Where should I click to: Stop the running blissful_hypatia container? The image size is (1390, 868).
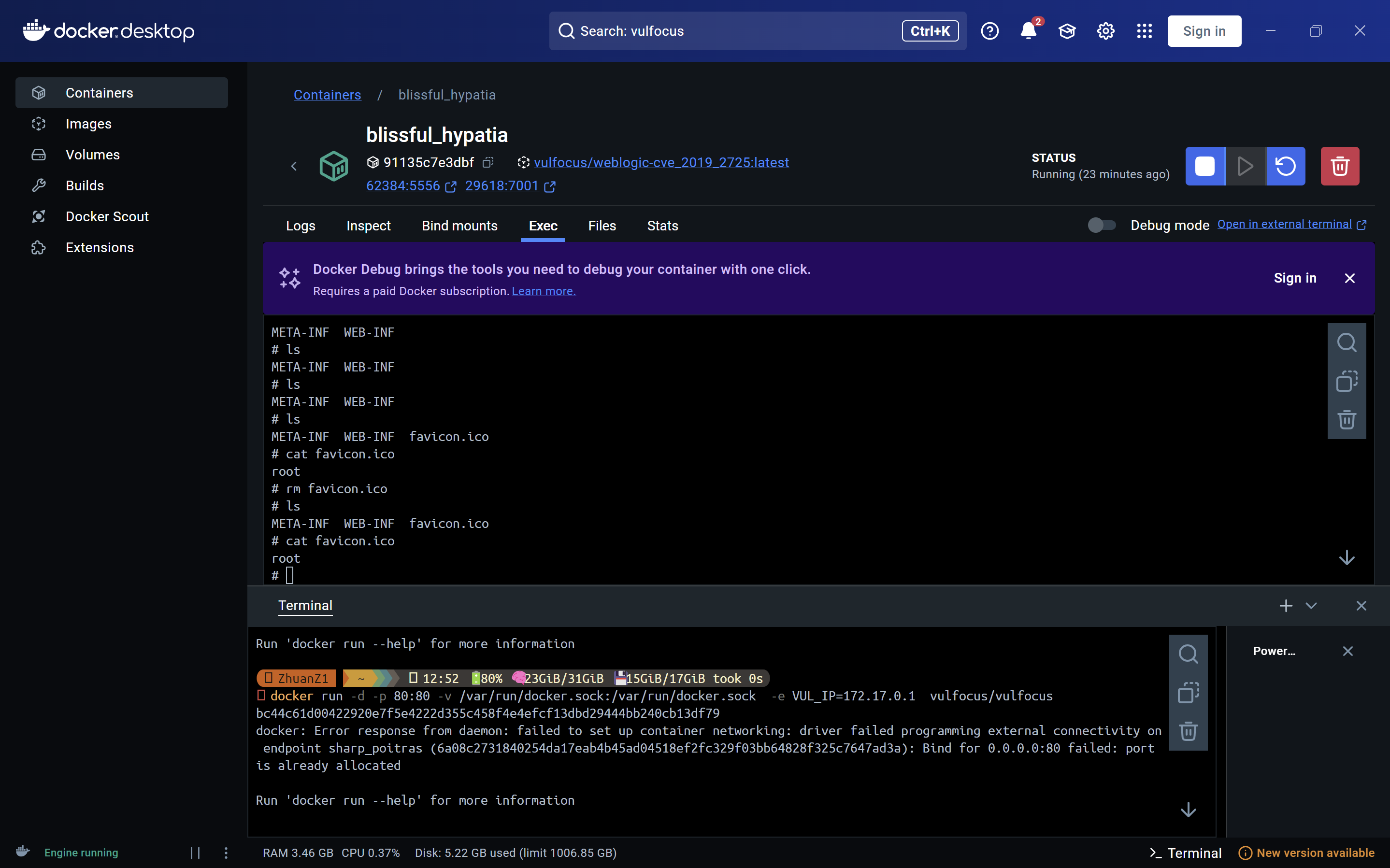(1204, 167)
